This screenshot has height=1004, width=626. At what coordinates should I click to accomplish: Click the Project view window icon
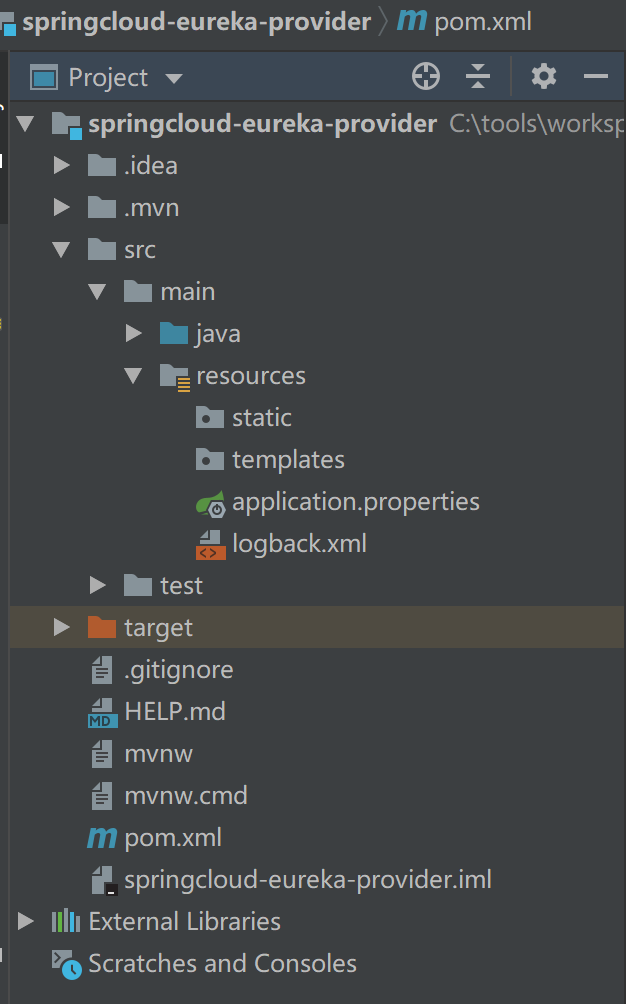(44, 77)
